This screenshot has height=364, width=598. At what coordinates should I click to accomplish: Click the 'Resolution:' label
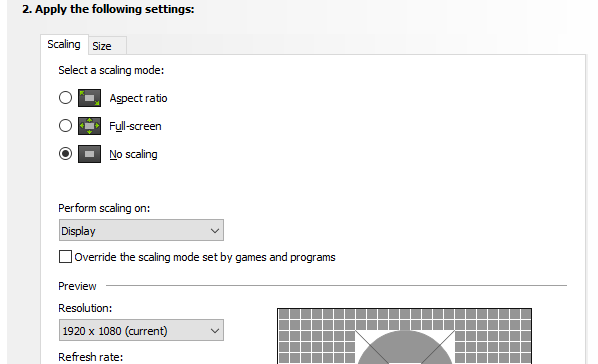pos(85,308)
